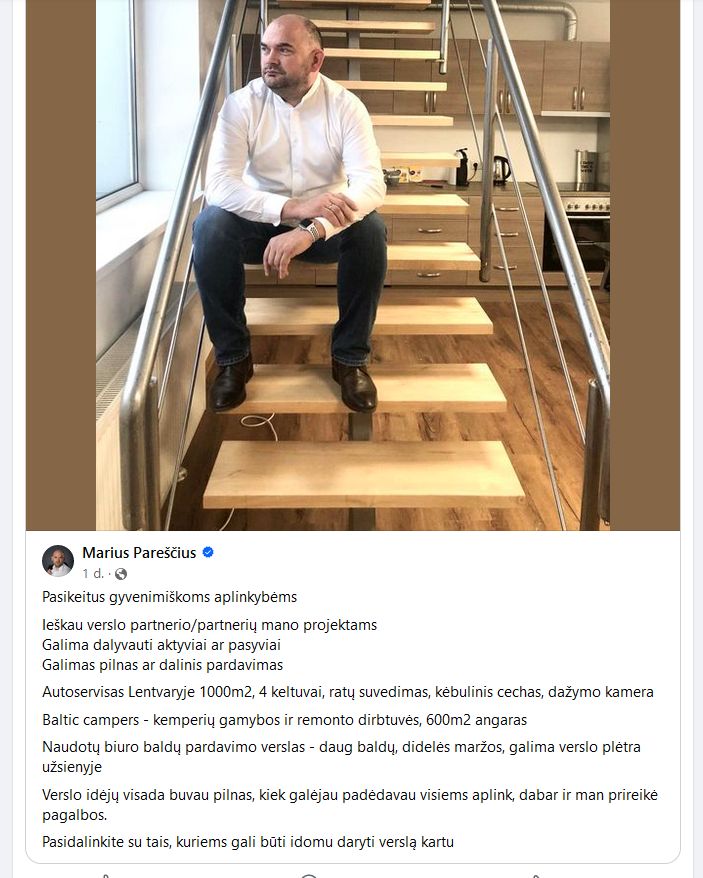Click the 'Baltic campers' paragraph
The image size is (703, 878).
coord(285,720)
